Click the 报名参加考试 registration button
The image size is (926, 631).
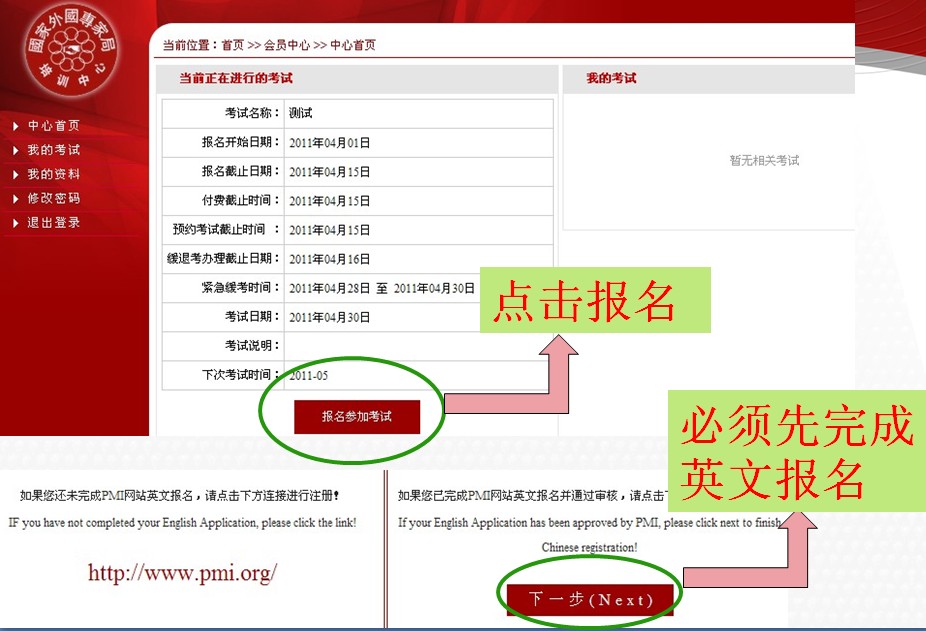[x=355, y=417]
